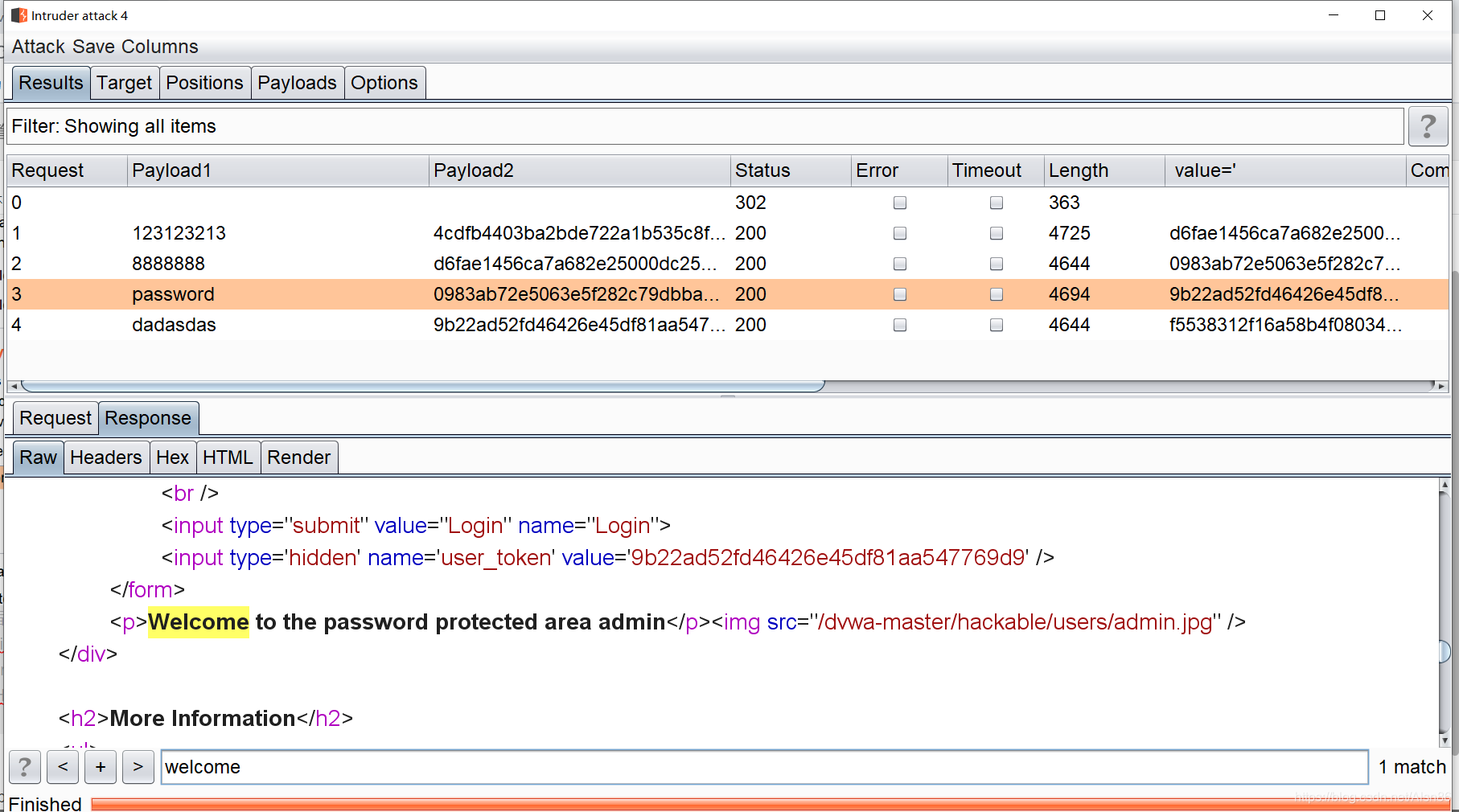Click the filter help question mark icon
The image size is (1459, 812).
(1428, 126)
